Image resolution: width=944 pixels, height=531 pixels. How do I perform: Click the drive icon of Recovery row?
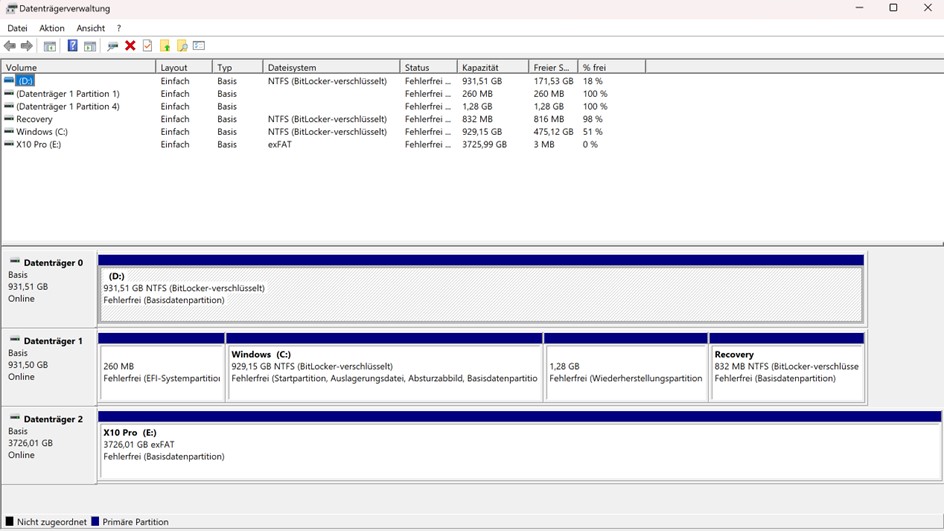pyautogui.click(x=9, y=119)
